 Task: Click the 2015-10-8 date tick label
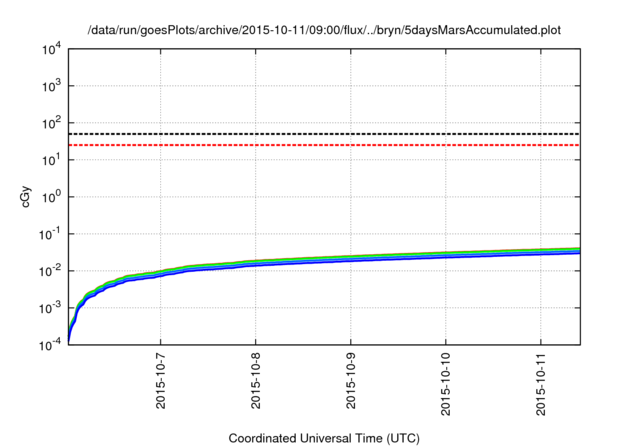[256, 382]
